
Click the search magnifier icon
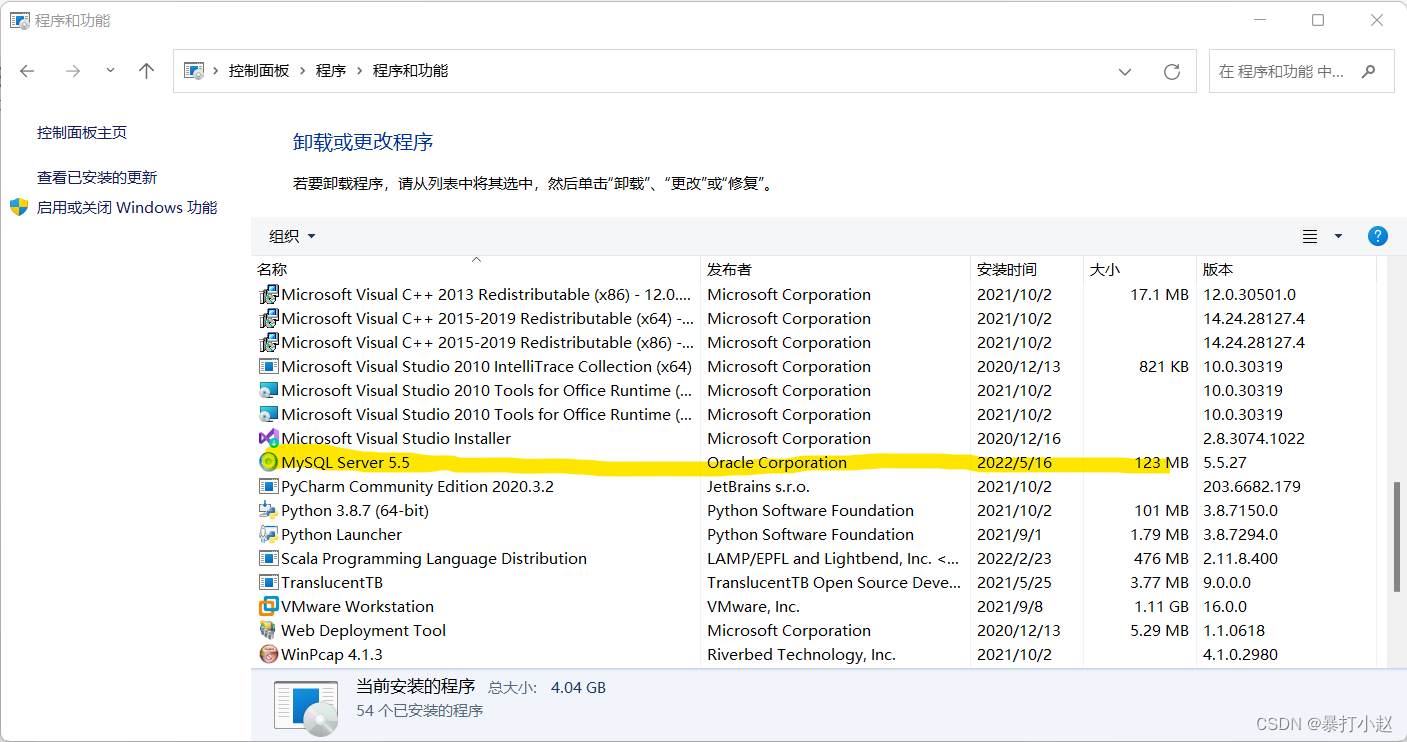pos(1369,72)
